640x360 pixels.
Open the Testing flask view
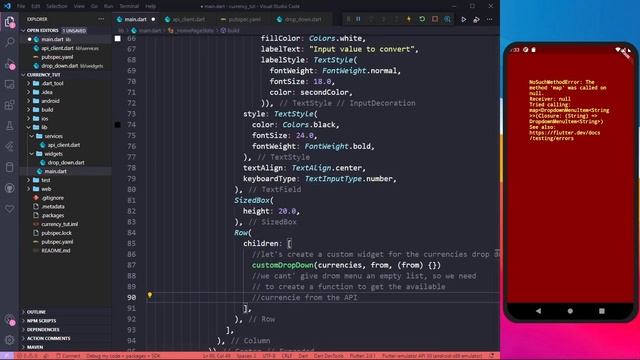(x=9, y=126)
